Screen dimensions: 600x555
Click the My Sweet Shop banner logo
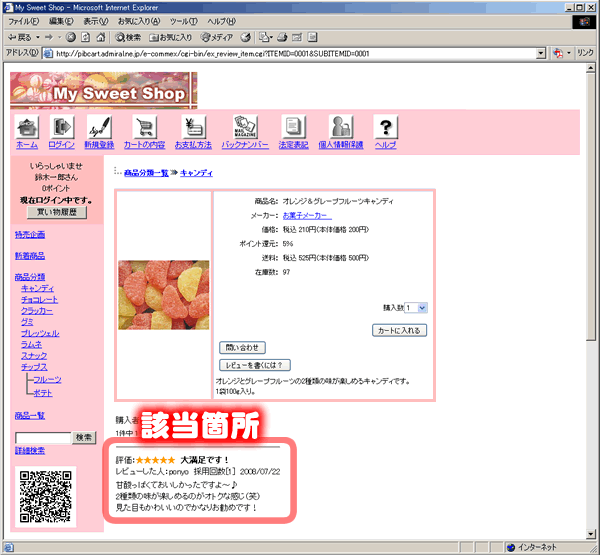point(103,90)
